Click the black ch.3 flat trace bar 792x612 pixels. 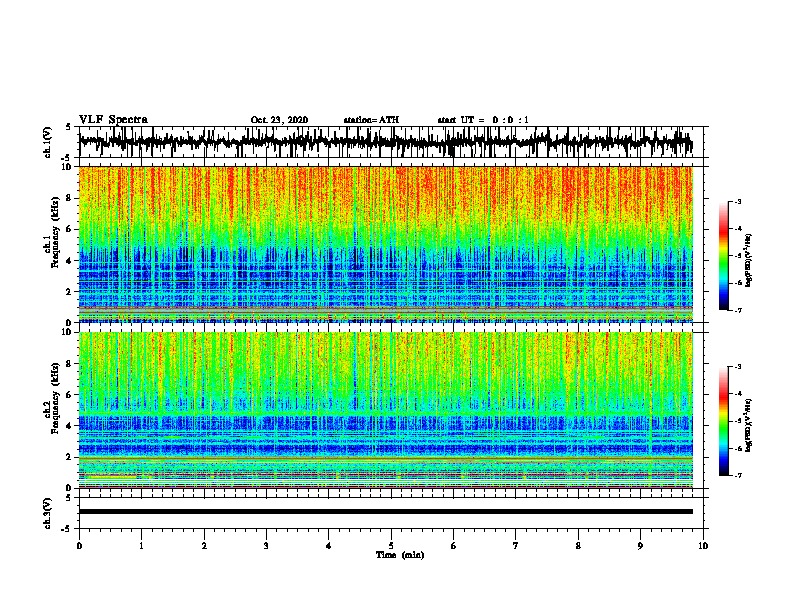(x=386, y=512)
